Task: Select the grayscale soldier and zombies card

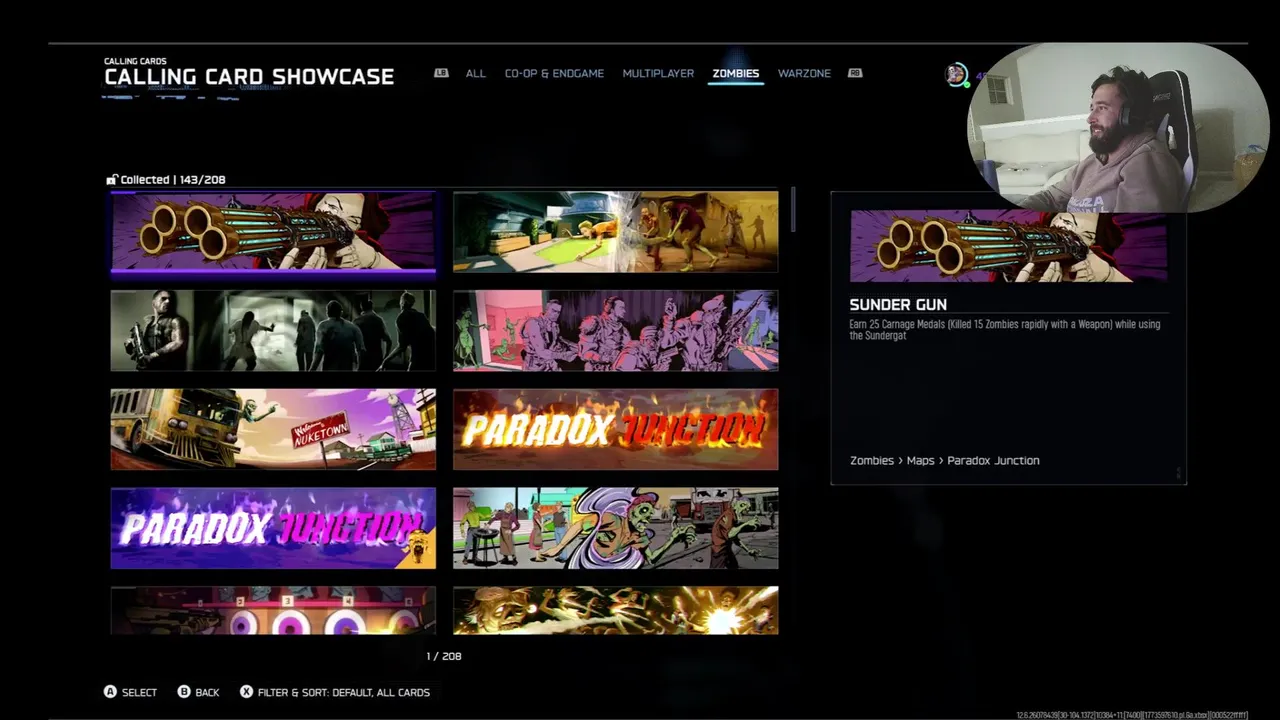Action: 273,331
